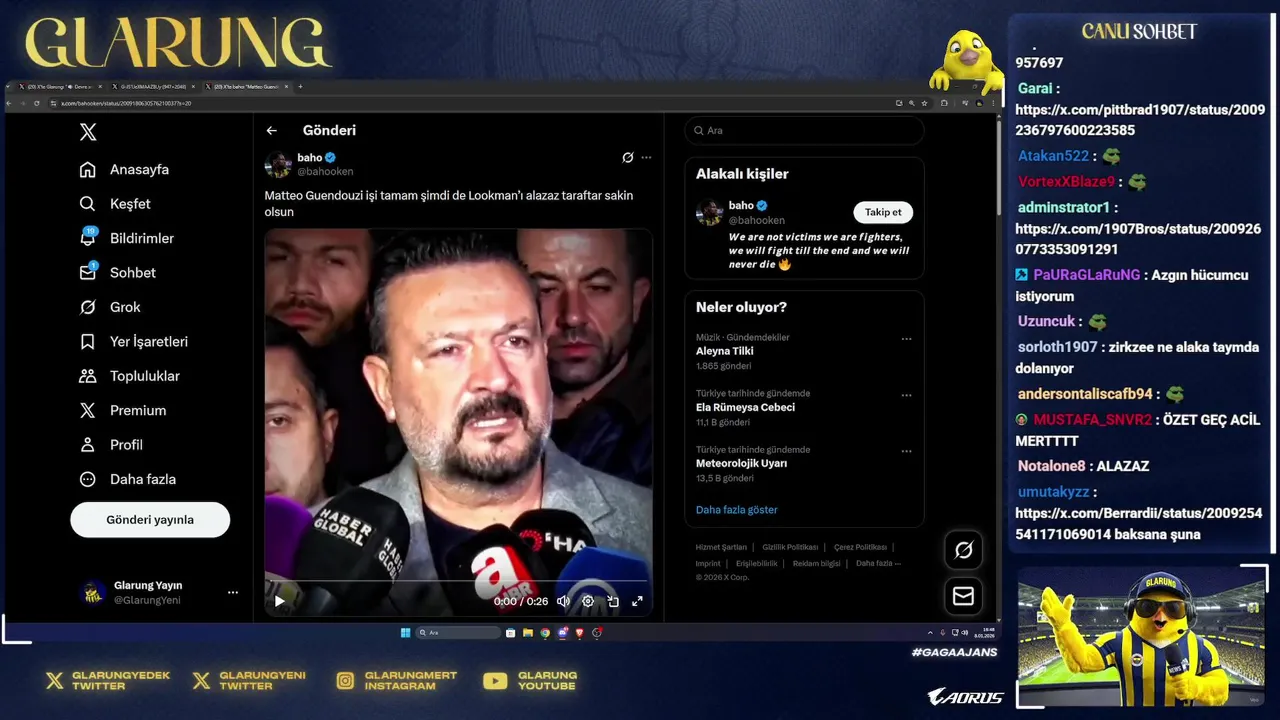The width and height of the screenshot is (1280, 720).
Task: Click the video progress bar
Action: (x=458, y=581)
